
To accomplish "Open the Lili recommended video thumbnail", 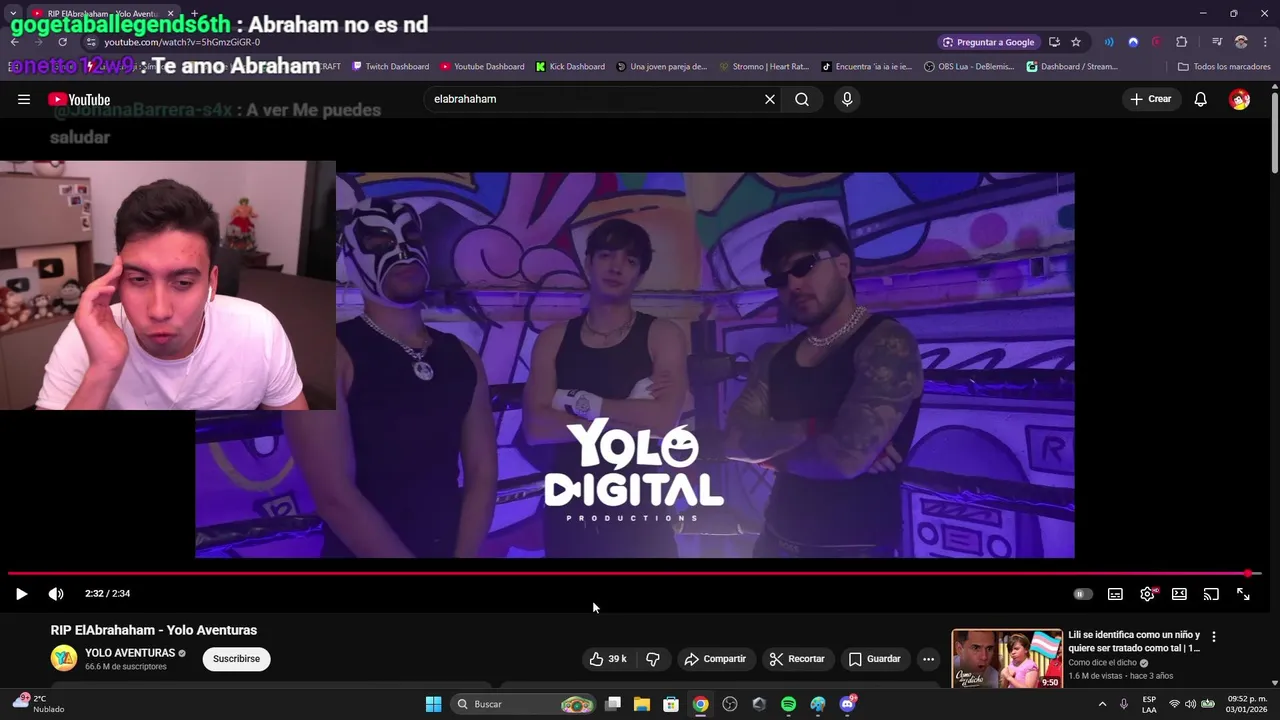I will pyautogui.click(x=1007, y=658).
